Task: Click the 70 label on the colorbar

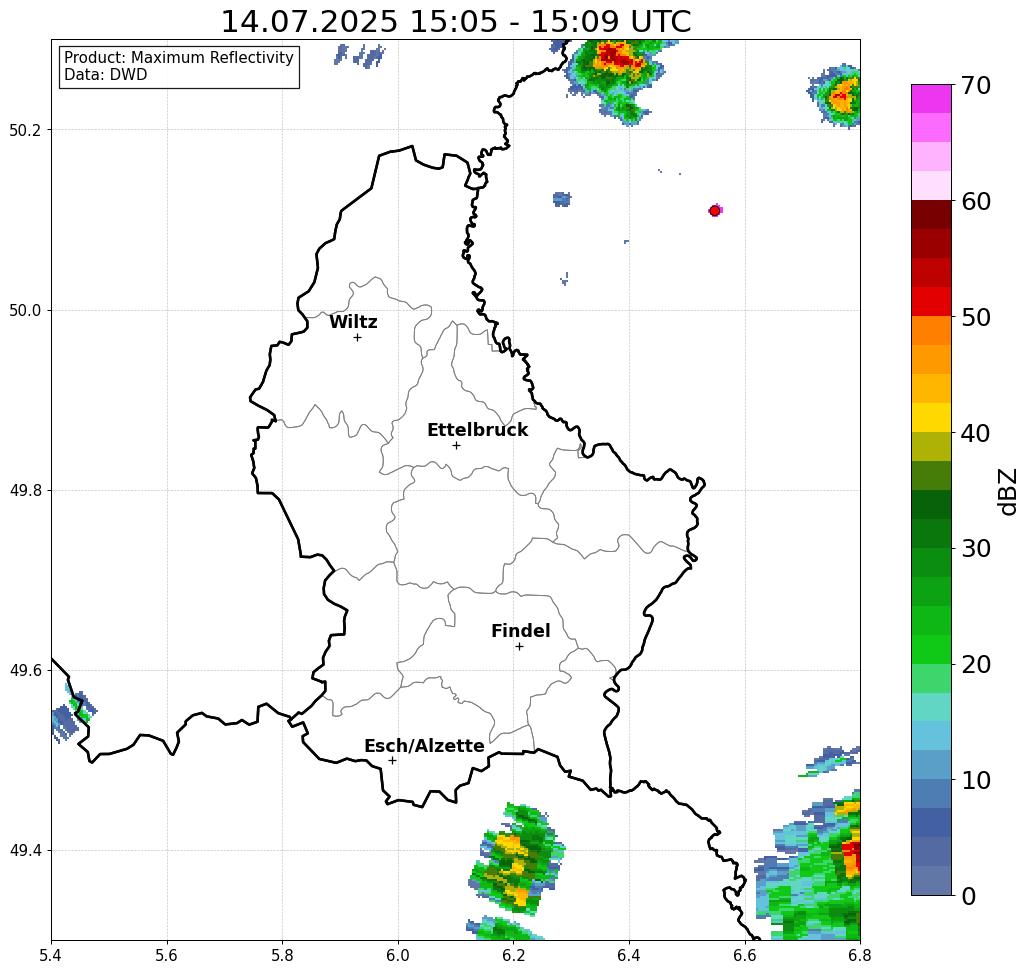Action: 975,85
